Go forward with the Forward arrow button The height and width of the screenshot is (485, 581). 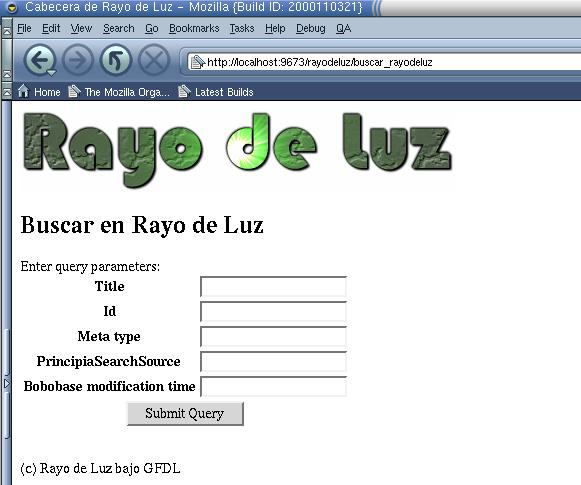[x=77, y=60]
